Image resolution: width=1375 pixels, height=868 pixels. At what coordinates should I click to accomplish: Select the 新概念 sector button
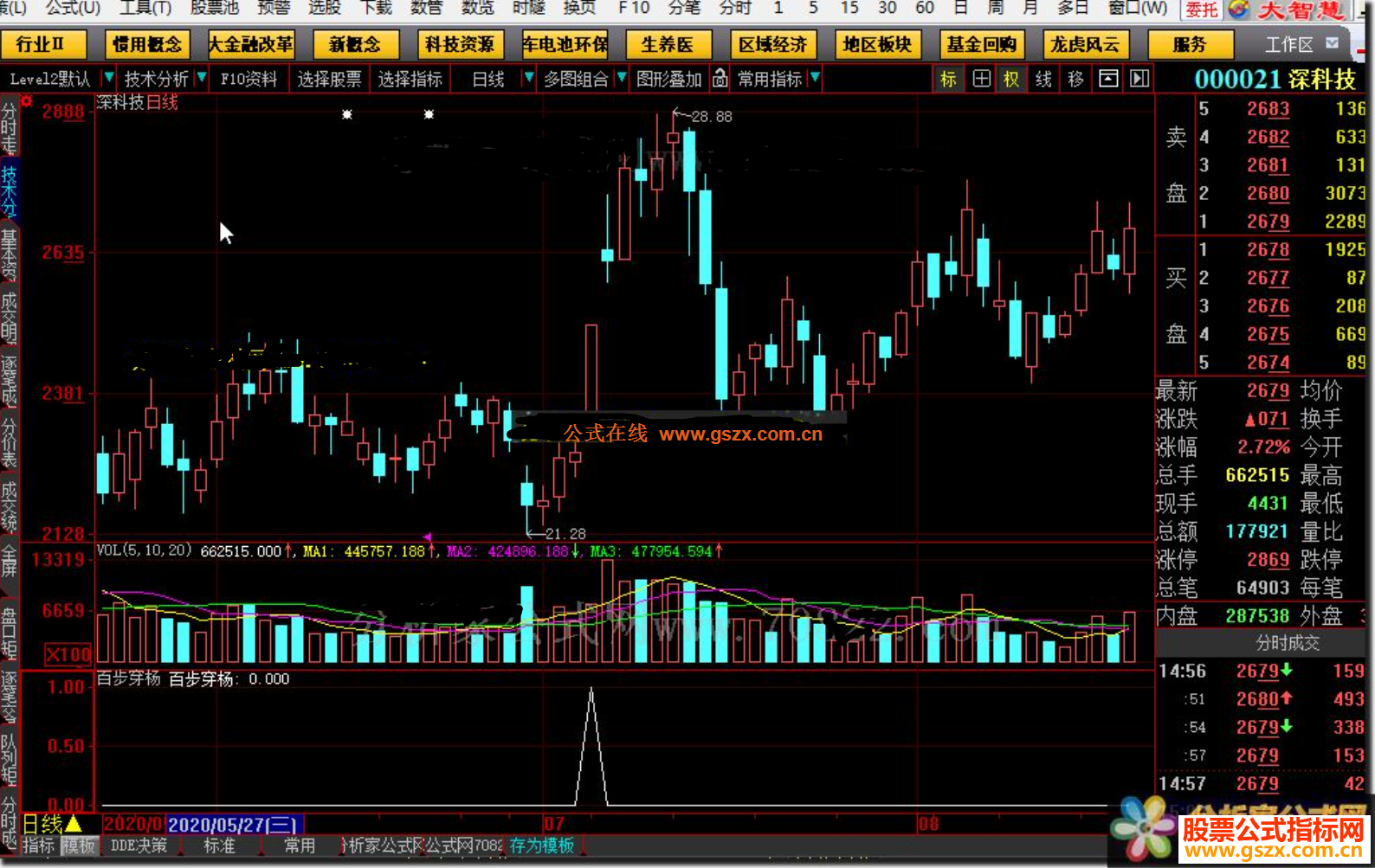click(x=355, y=44)
